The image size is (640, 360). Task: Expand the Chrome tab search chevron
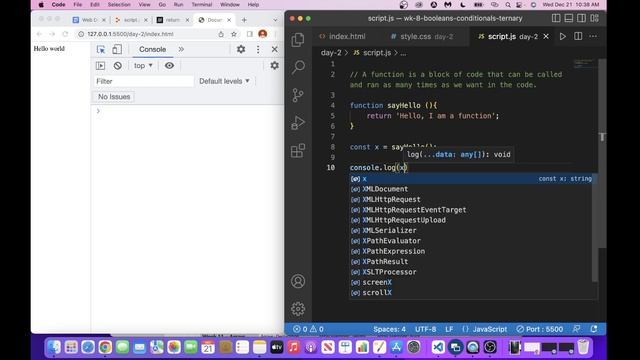tap(275, 20)
